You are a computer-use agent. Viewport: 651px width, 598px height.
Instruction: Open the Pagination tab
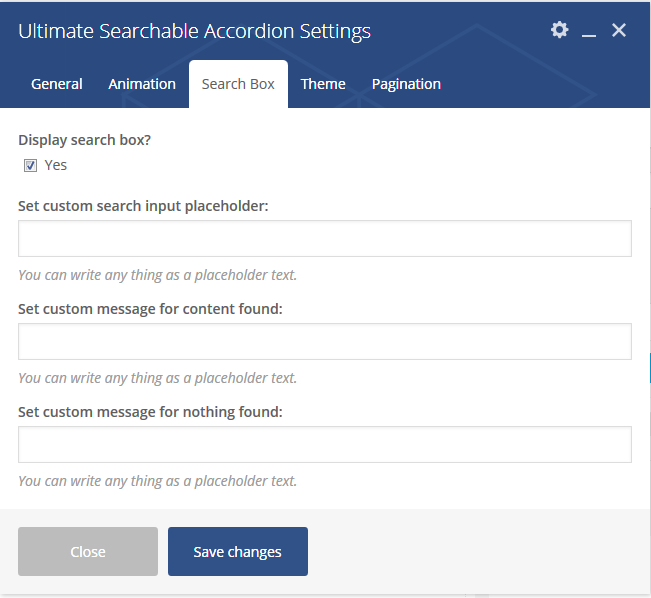tap(406, 84)
